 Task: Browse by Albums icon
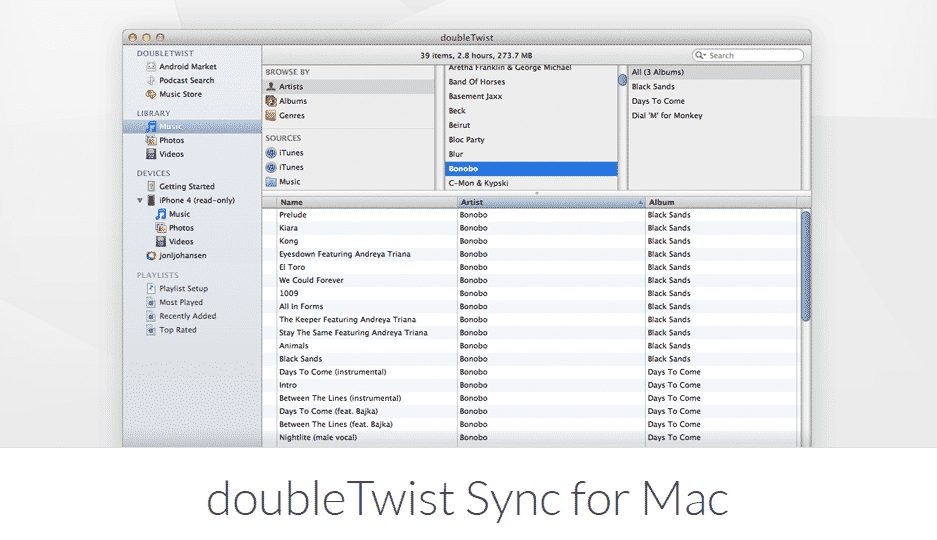click(271, 101)
